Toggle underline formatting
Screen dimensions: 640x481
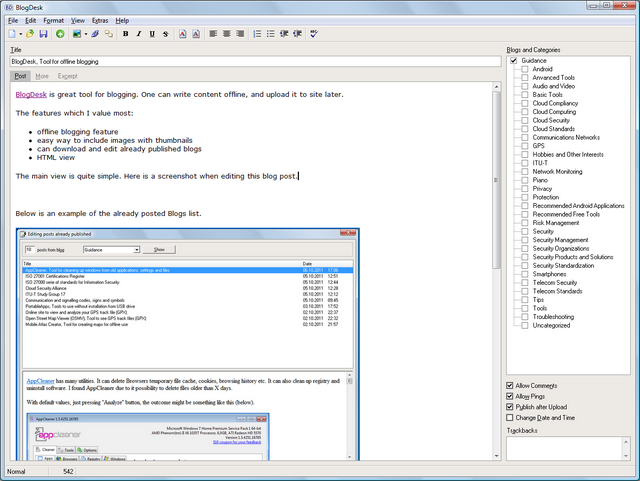click(x=152, y=34)
